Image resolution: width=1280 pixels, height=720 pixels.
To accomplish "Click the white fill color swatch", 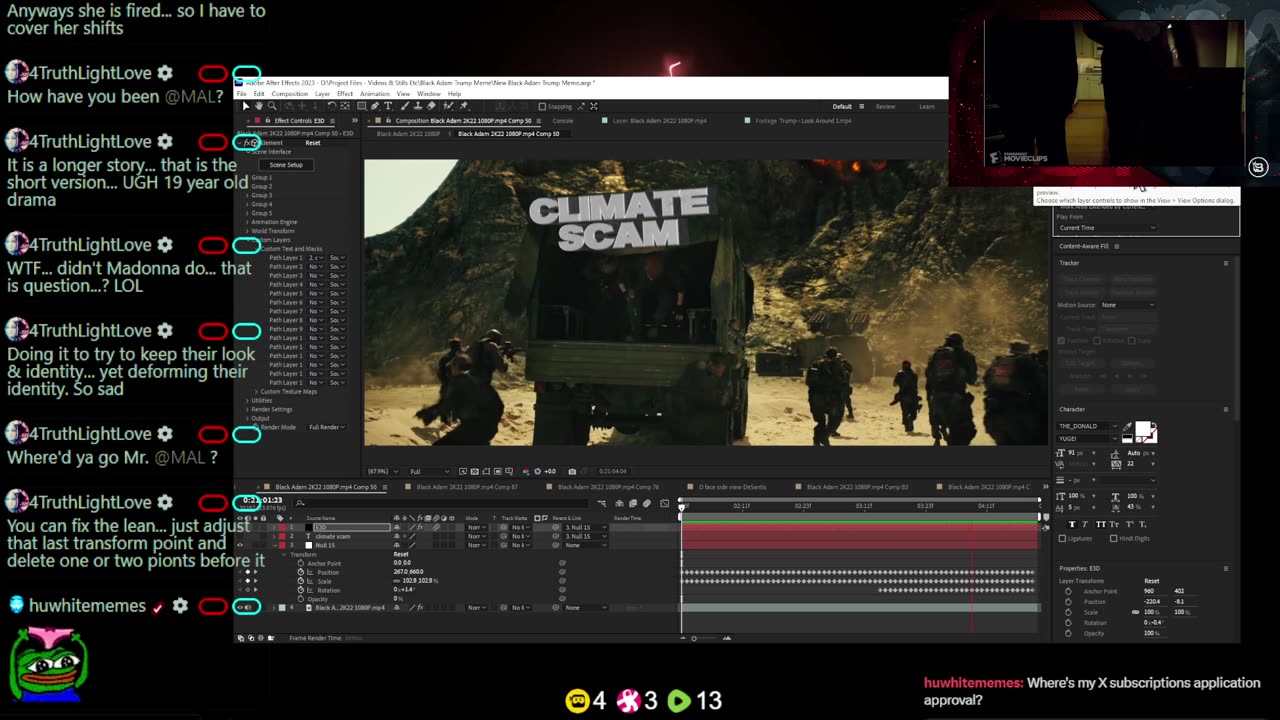I will click(x=1143, y=428).
